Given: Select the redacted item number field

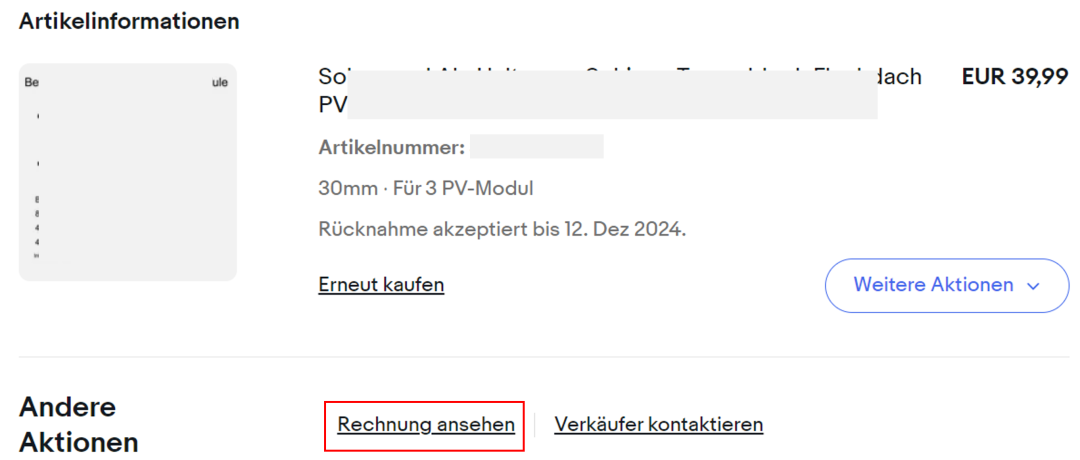Looking at the screenshot, I should point(537,148).
